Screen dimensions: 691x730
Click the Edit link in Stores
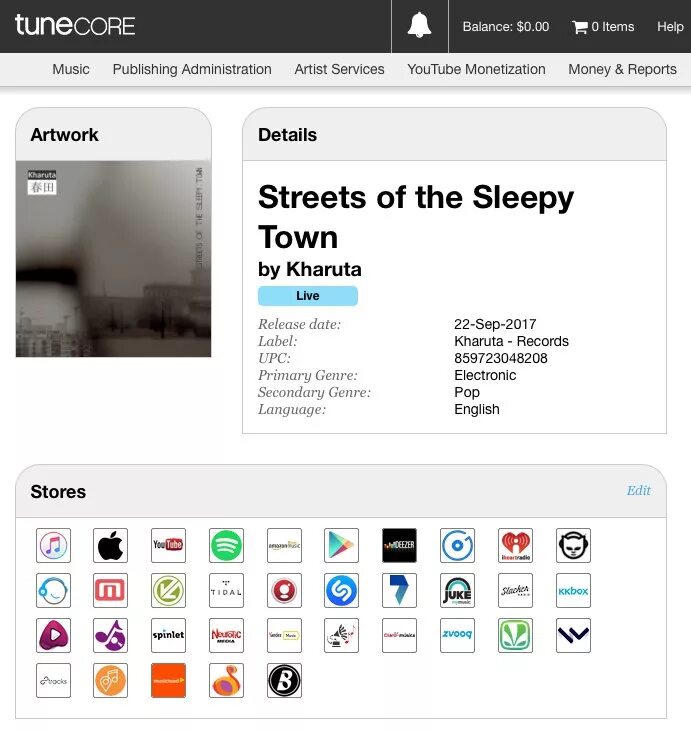click(638, 490)
